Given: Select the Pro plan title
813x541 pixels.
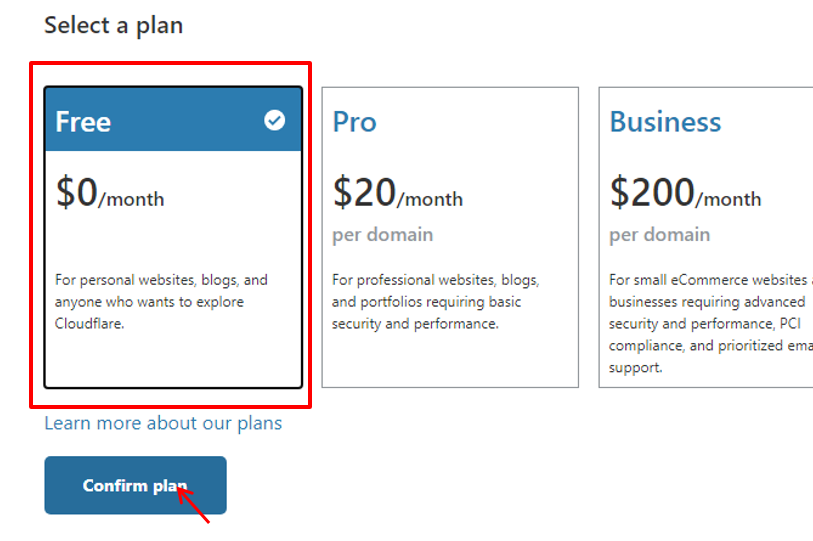Looking at the screenshot, I should (355, 122).
